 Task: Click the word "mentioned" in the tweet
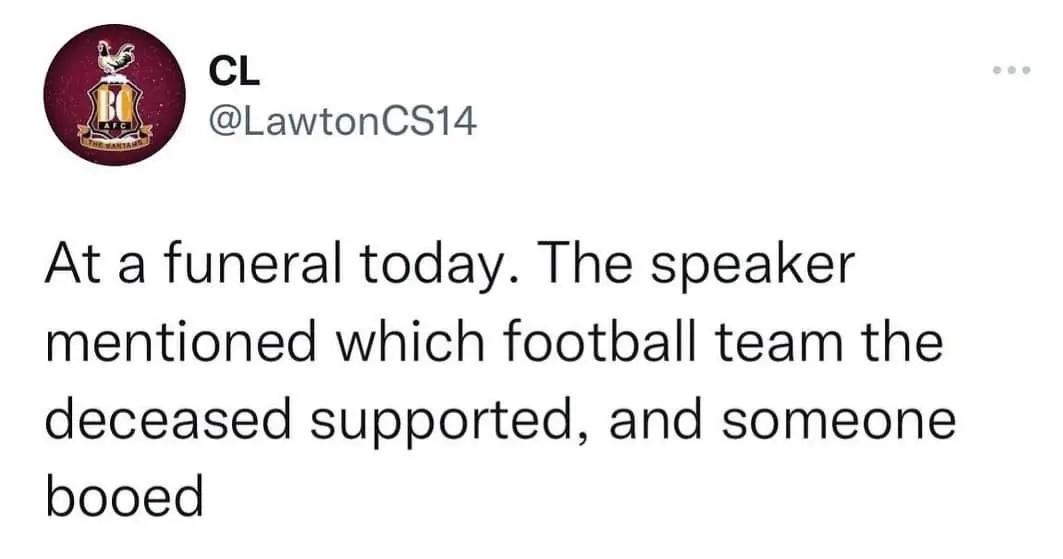coord(182,341)
